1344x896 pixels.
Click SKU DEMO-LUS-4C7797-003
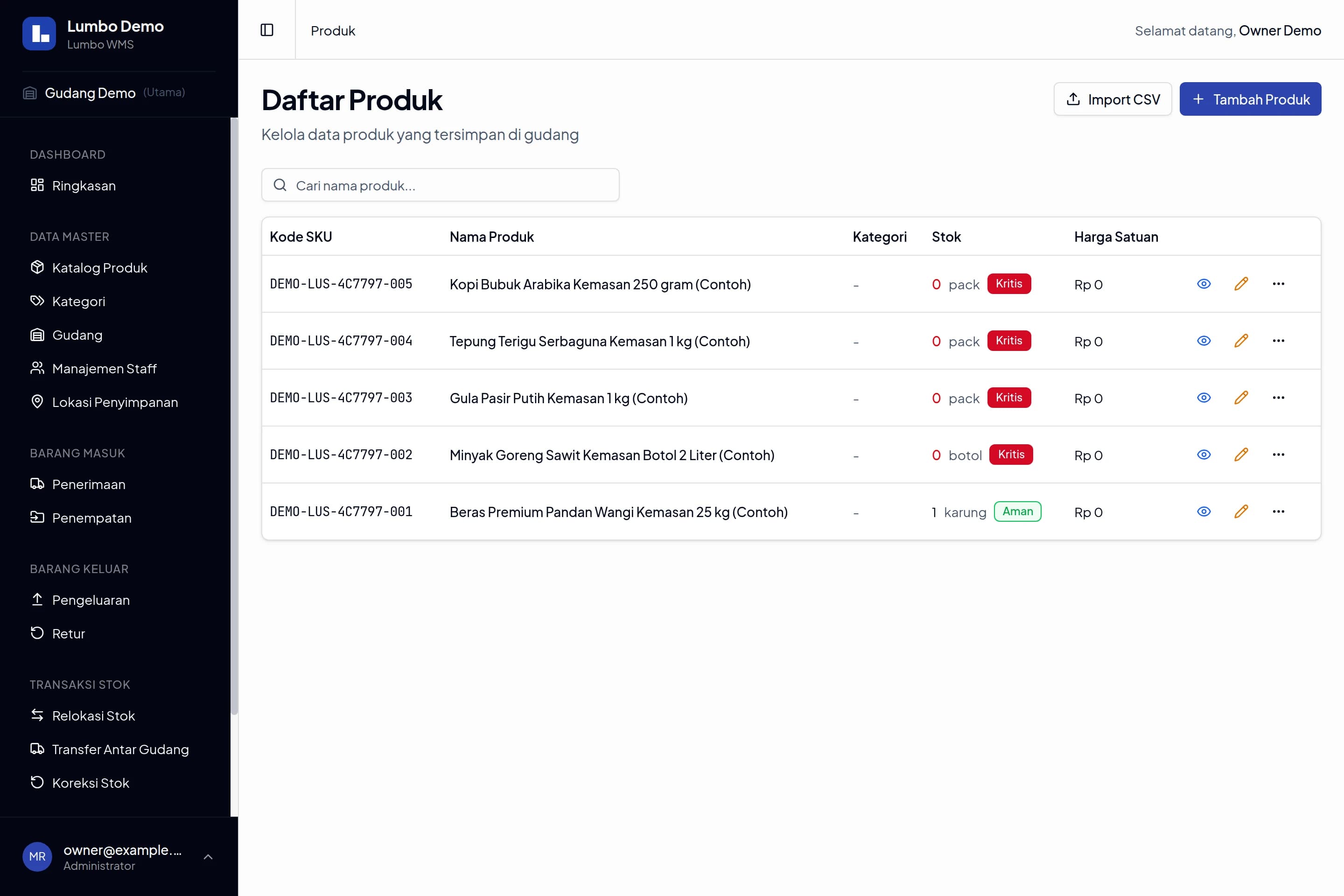[341, 398]
